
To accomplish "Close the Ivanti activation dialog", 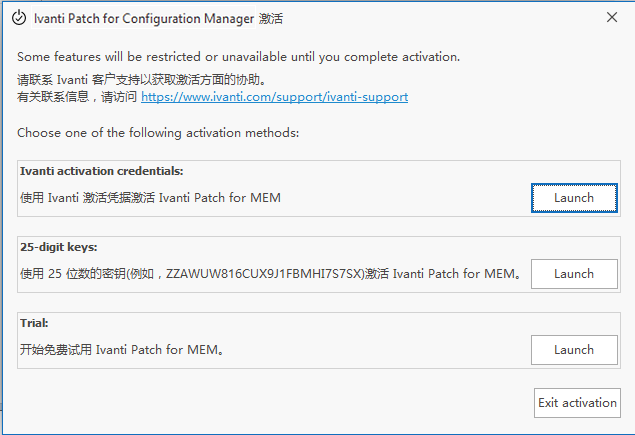I will [612, 17].
